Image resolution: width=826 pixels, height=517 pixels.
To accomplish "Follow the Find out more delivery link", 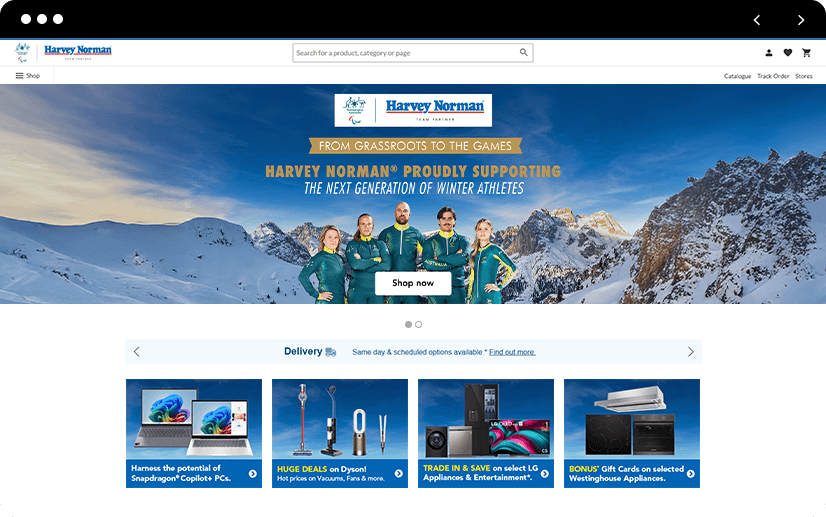I will pyautogui.click(x=512, y=352).
